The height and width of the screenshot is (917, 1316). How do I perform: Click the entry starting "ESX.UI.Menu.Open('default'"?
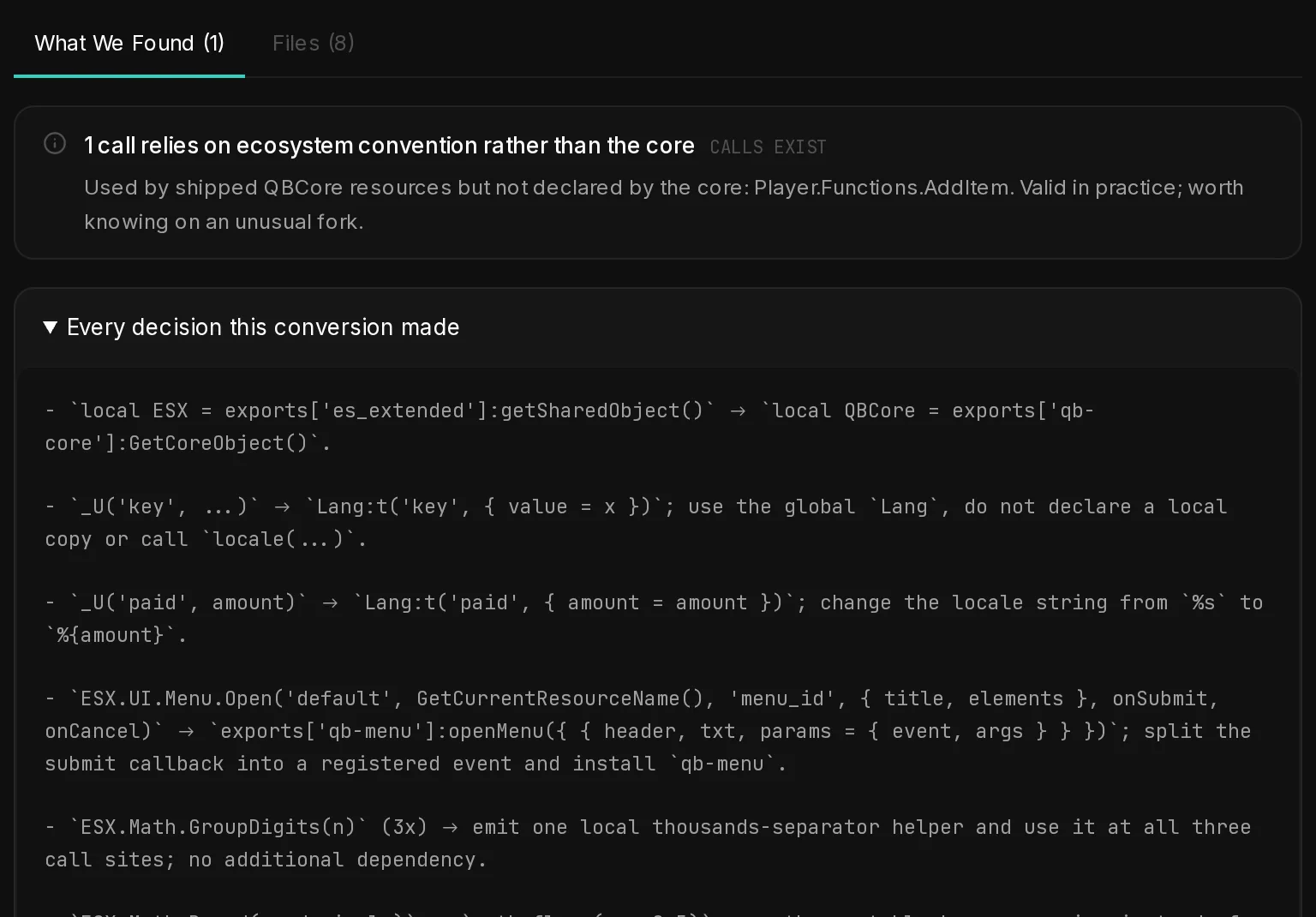pyautogui.click(x=649, y=731)
